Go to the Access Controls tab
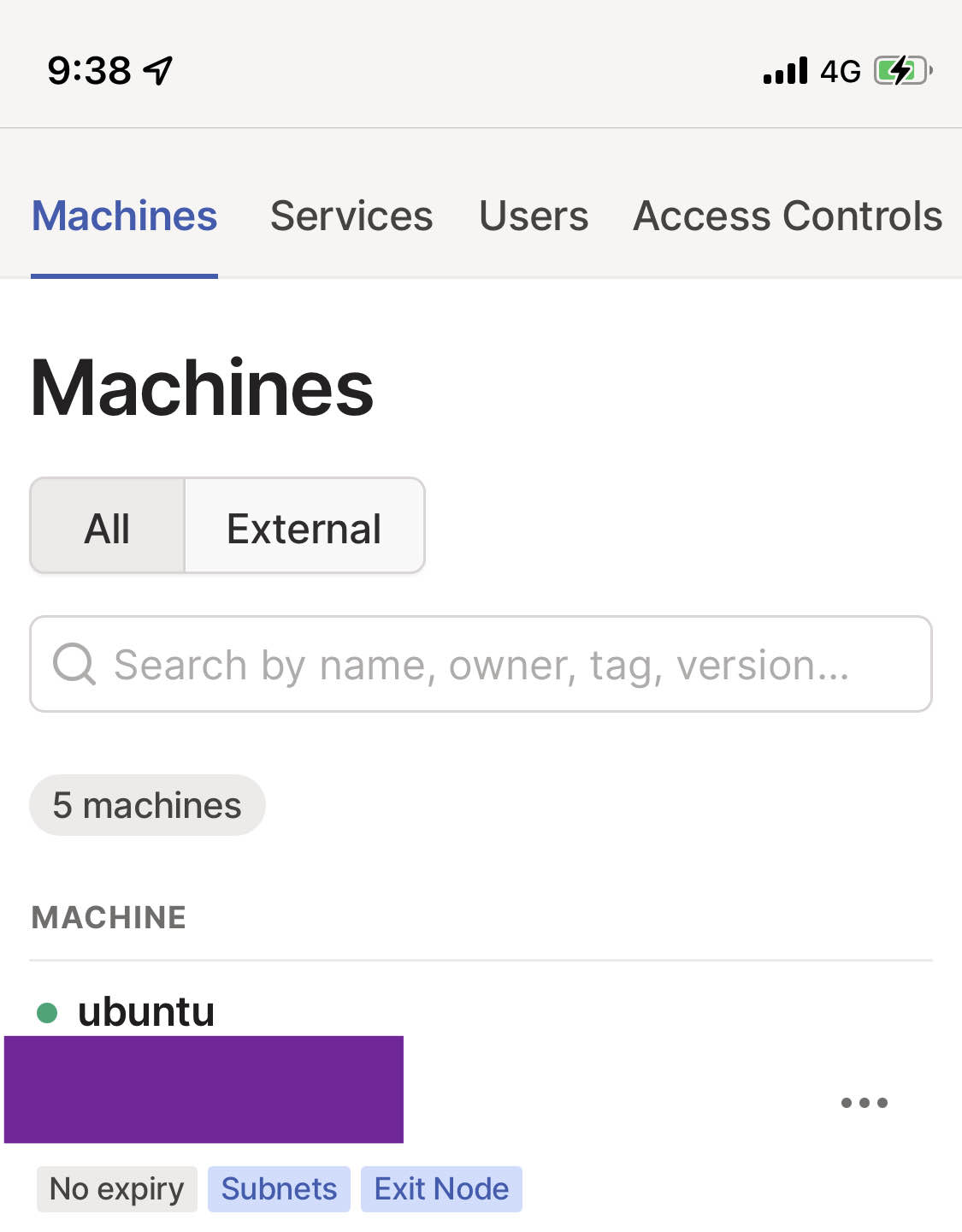 [787, 216]
